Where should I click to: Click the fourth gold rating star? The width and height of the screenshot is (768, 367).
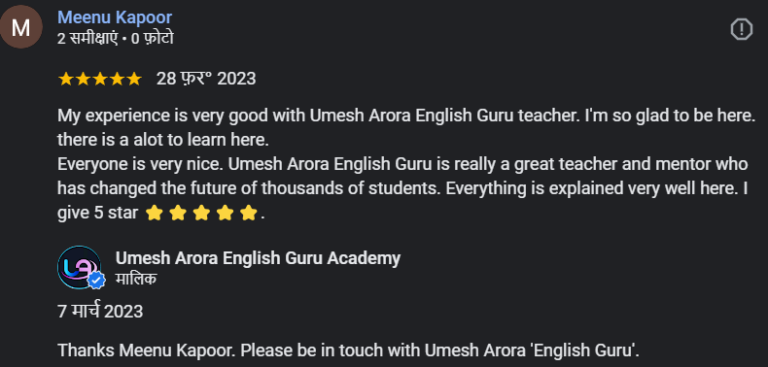pos(117,79)
